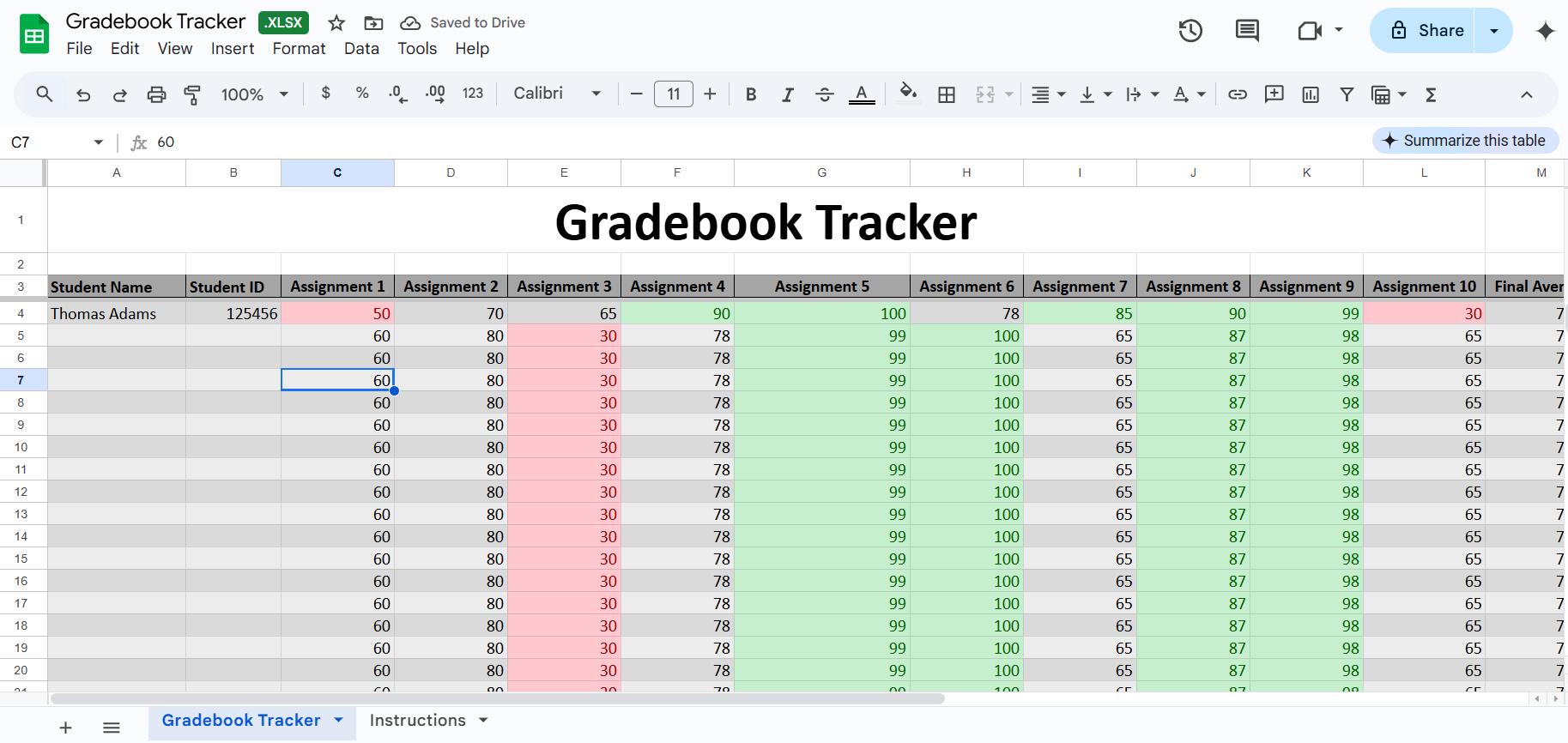
Task: Decrease decimal places
Action: (x=398, y=94)
